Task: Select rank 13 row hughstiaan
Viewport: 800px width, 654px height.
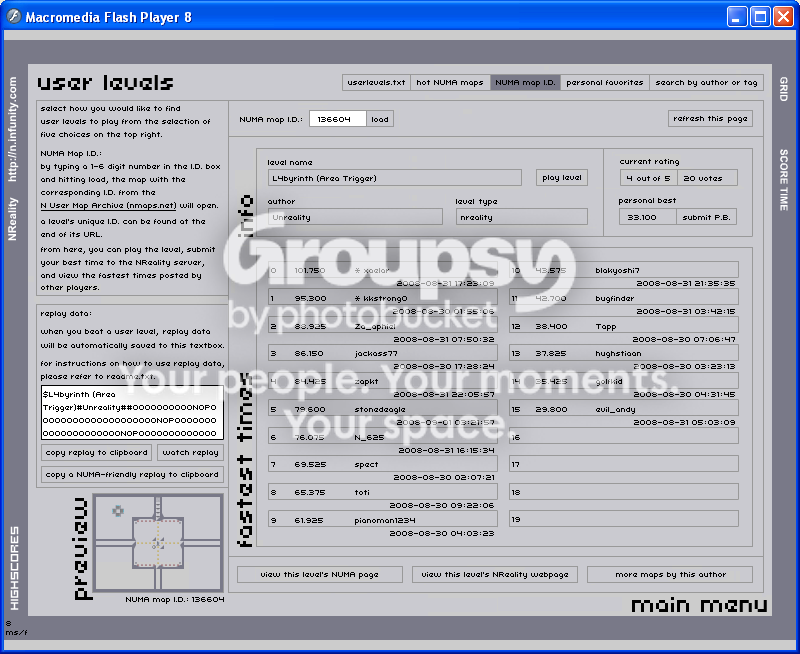Action: coord(623,353)
